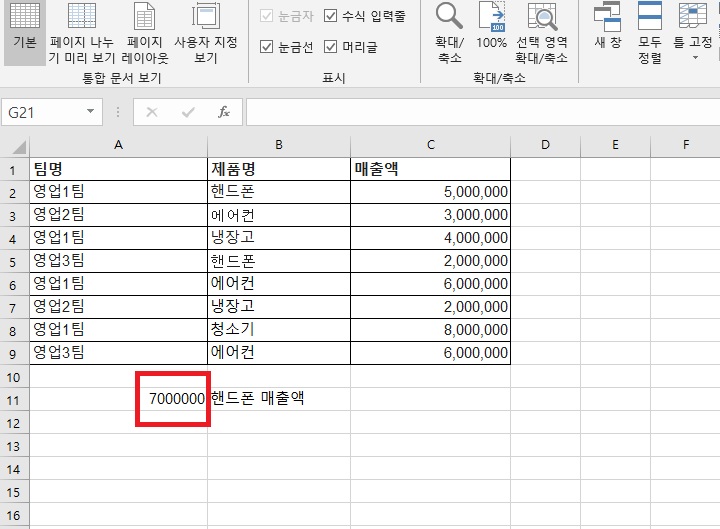Select cell with 3,000,000
Image resolution: width=720 pixels, height=529 pixels.
(430, 215)
